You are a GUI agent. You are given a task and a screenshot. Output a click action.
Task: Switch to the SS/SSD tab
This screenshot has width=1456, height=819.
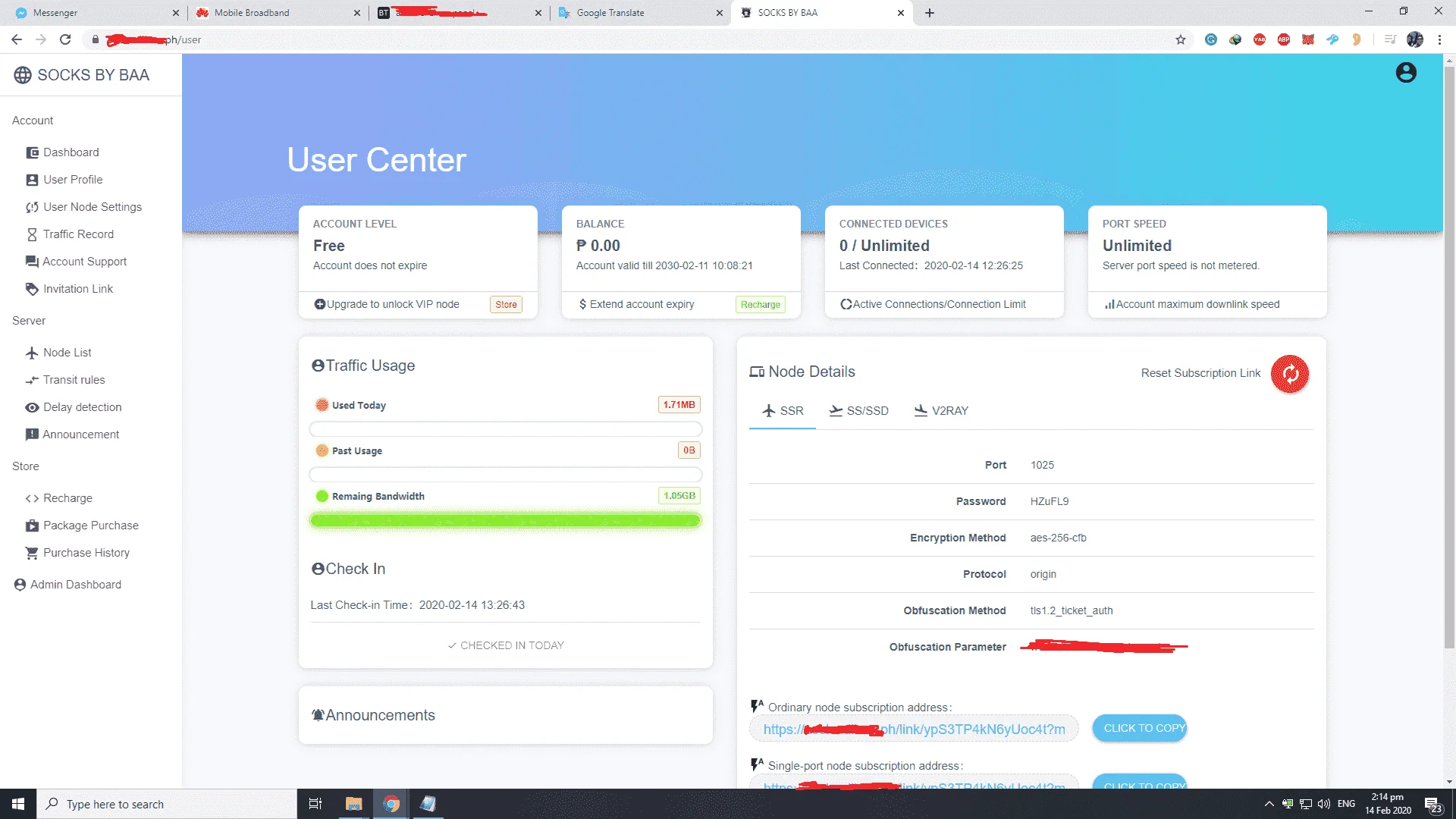[x=858, y=411]
